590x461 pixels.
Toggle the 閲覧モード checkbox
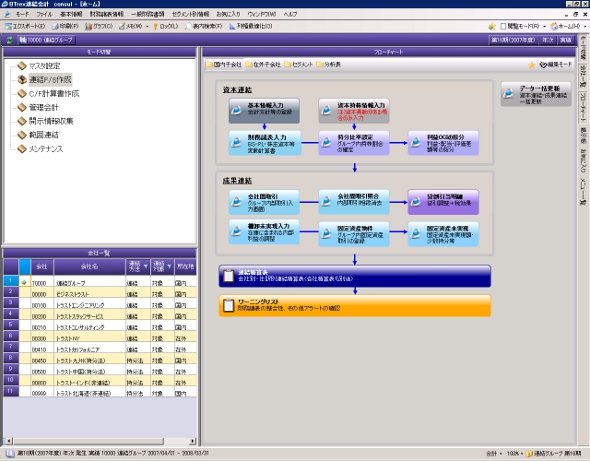(x=503, y=26)
